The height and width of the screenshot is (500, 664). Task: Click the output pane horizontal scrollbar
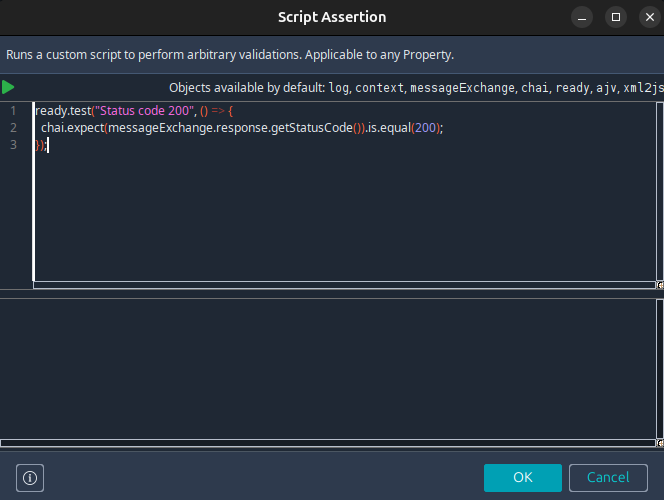tap(328, 443)
